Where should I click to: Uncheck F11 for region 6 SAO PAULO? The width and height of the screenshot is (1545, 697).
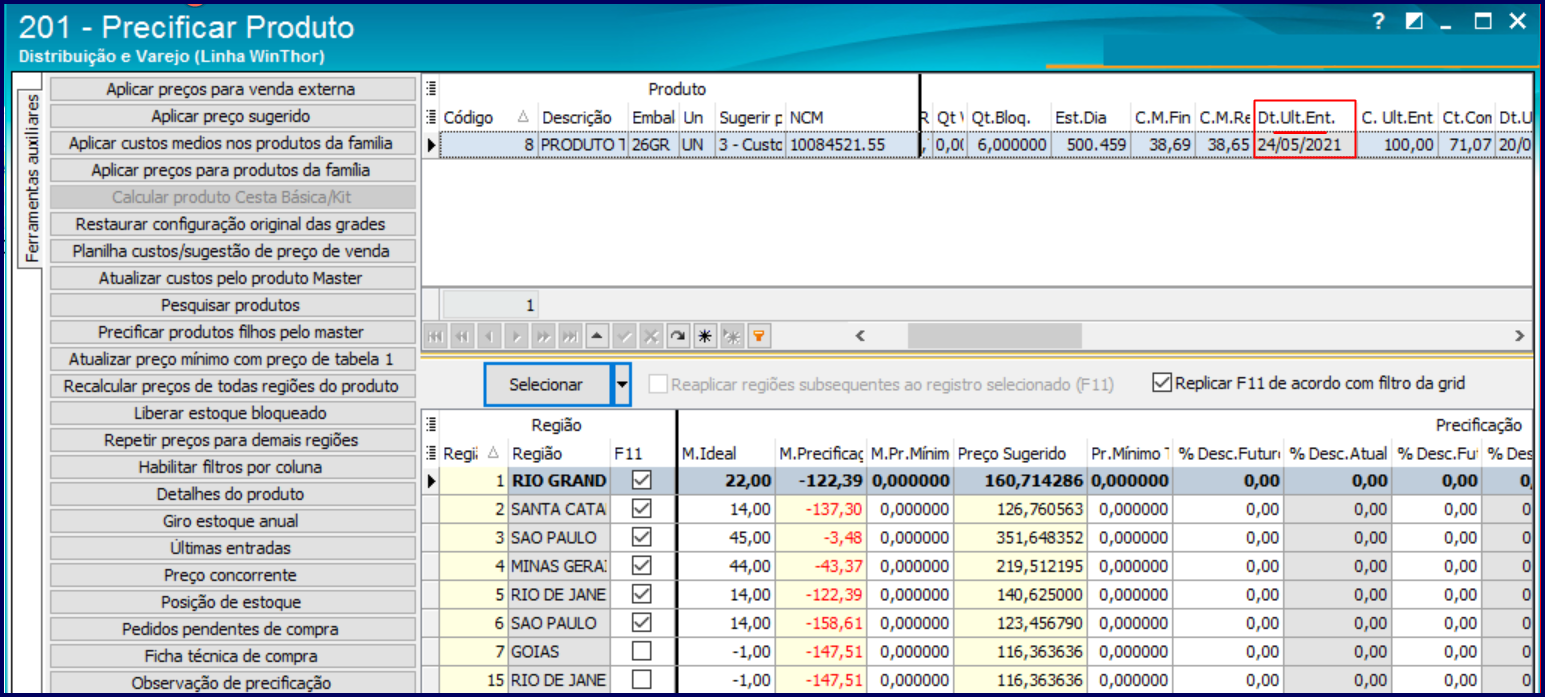click(x=642, y=623)
